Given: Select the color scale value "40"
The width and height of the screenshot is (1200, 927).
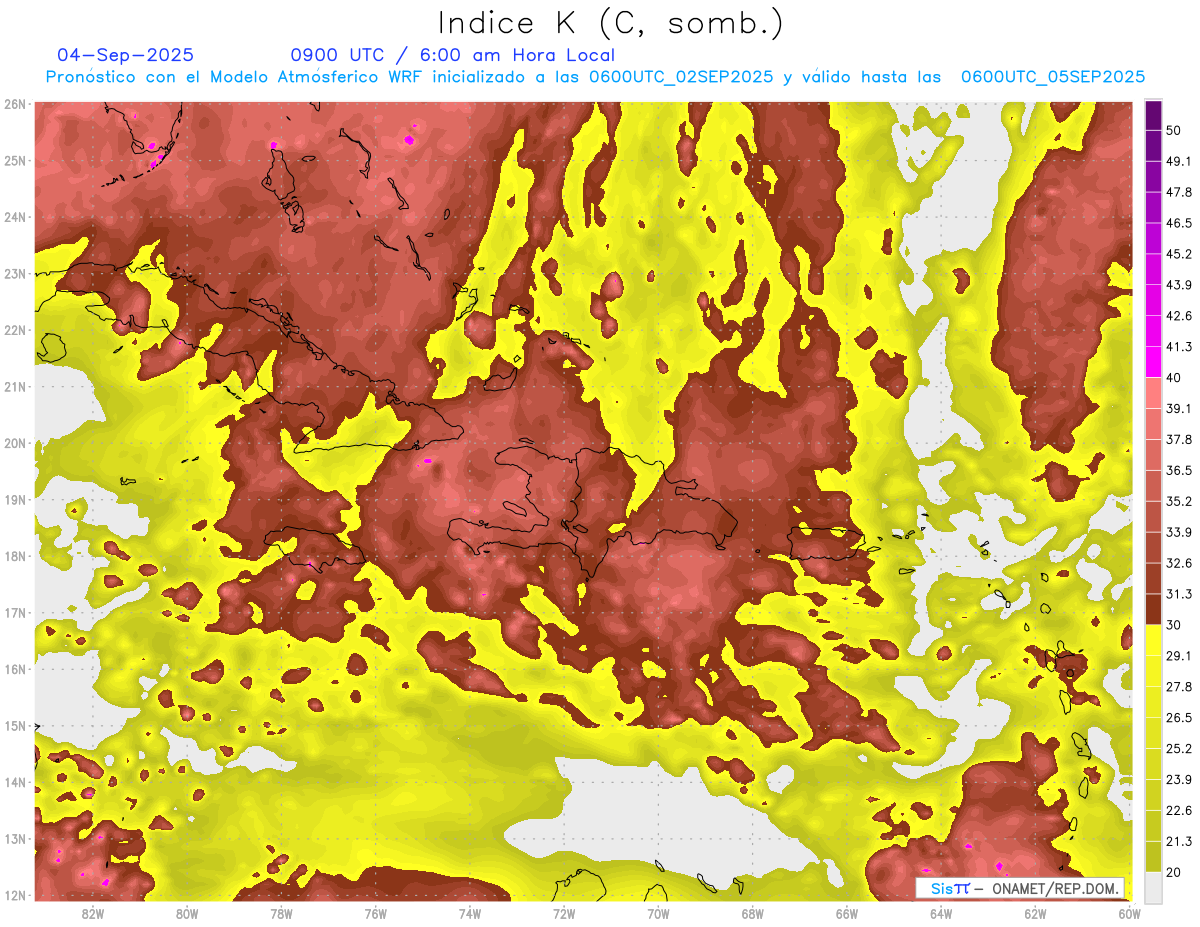Looking at the screenshot, I should (1174, 377).
